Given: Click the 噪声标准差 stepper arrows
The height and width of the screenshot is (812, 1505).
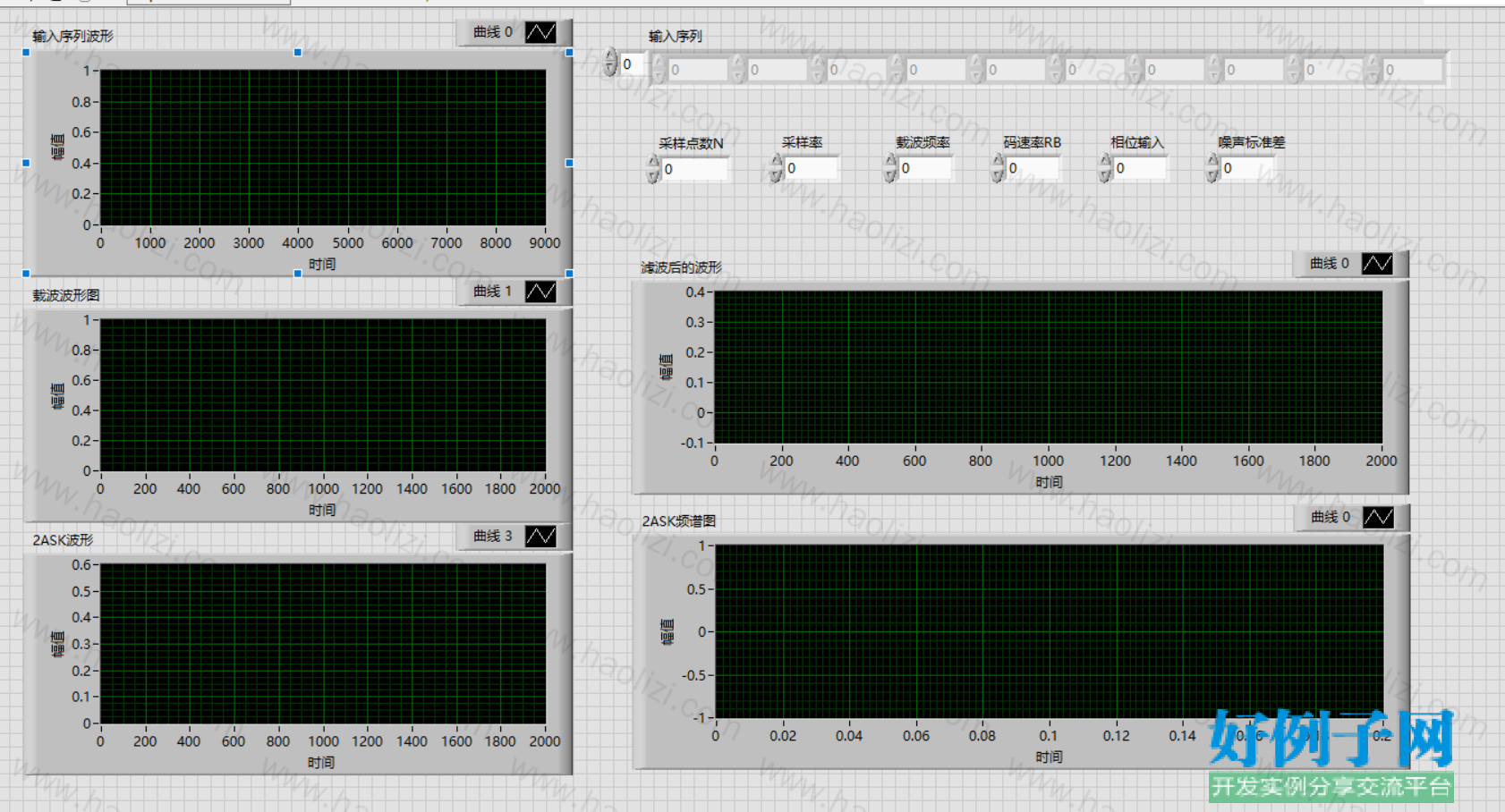Looking at the screenshot, I should click(1212, 168).
